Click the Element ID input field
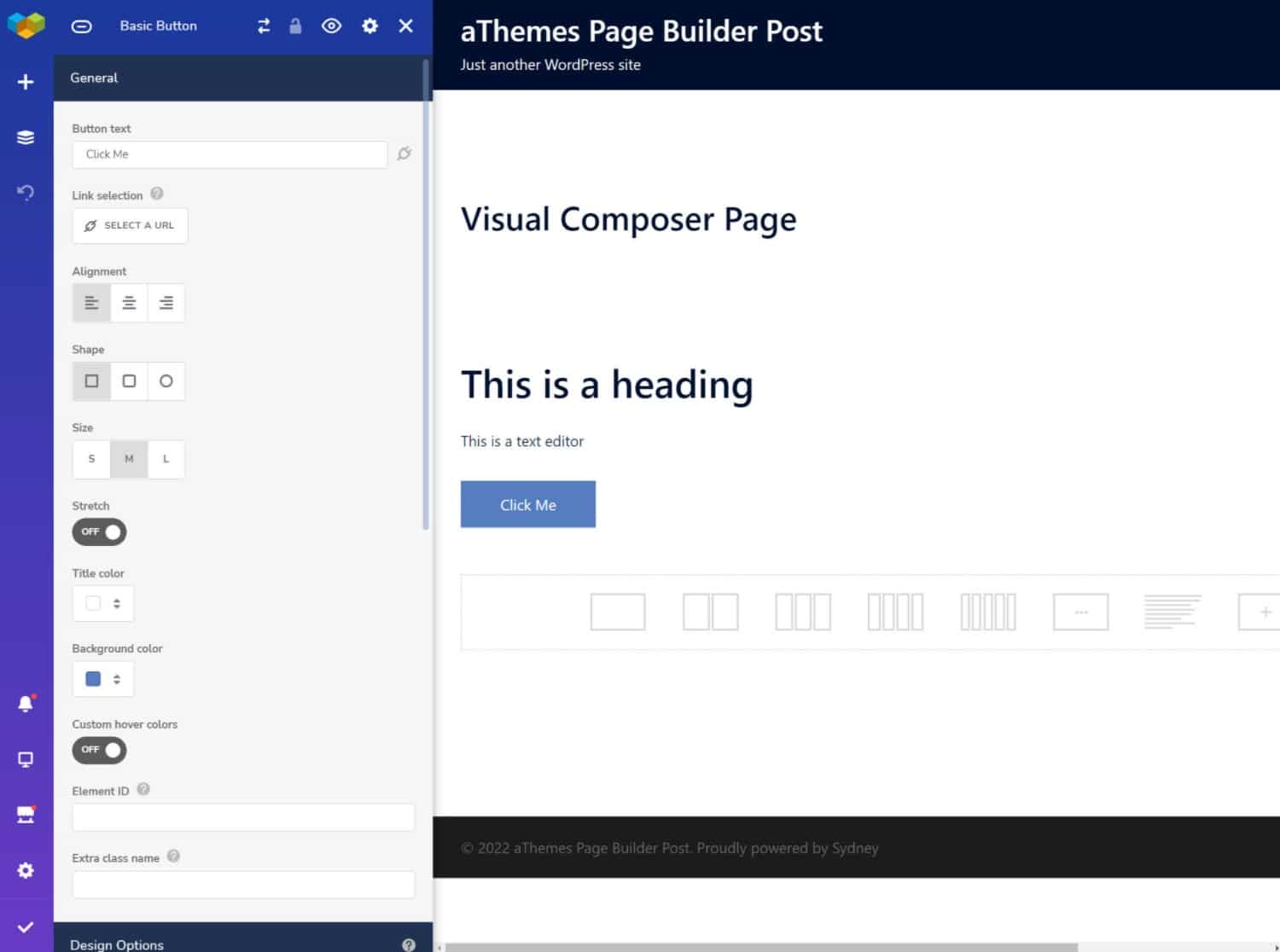This screenshot has width=1280, height=952. pos(243,817)
